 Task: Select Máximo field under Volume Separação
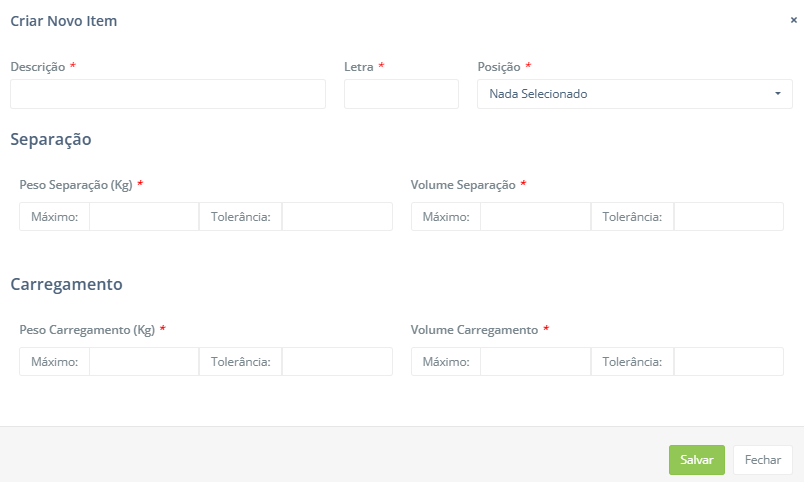(535, 217)
